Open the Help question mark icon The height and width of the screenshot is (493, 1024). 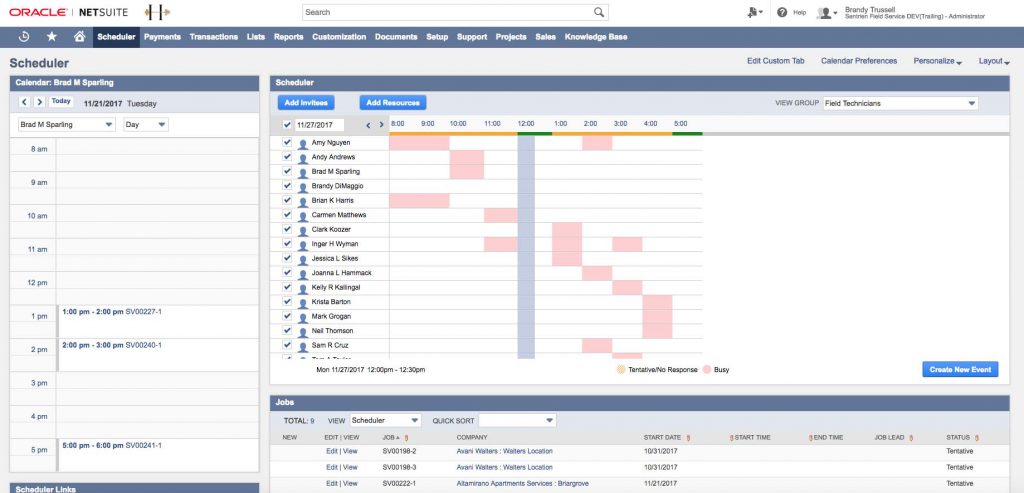782,12
